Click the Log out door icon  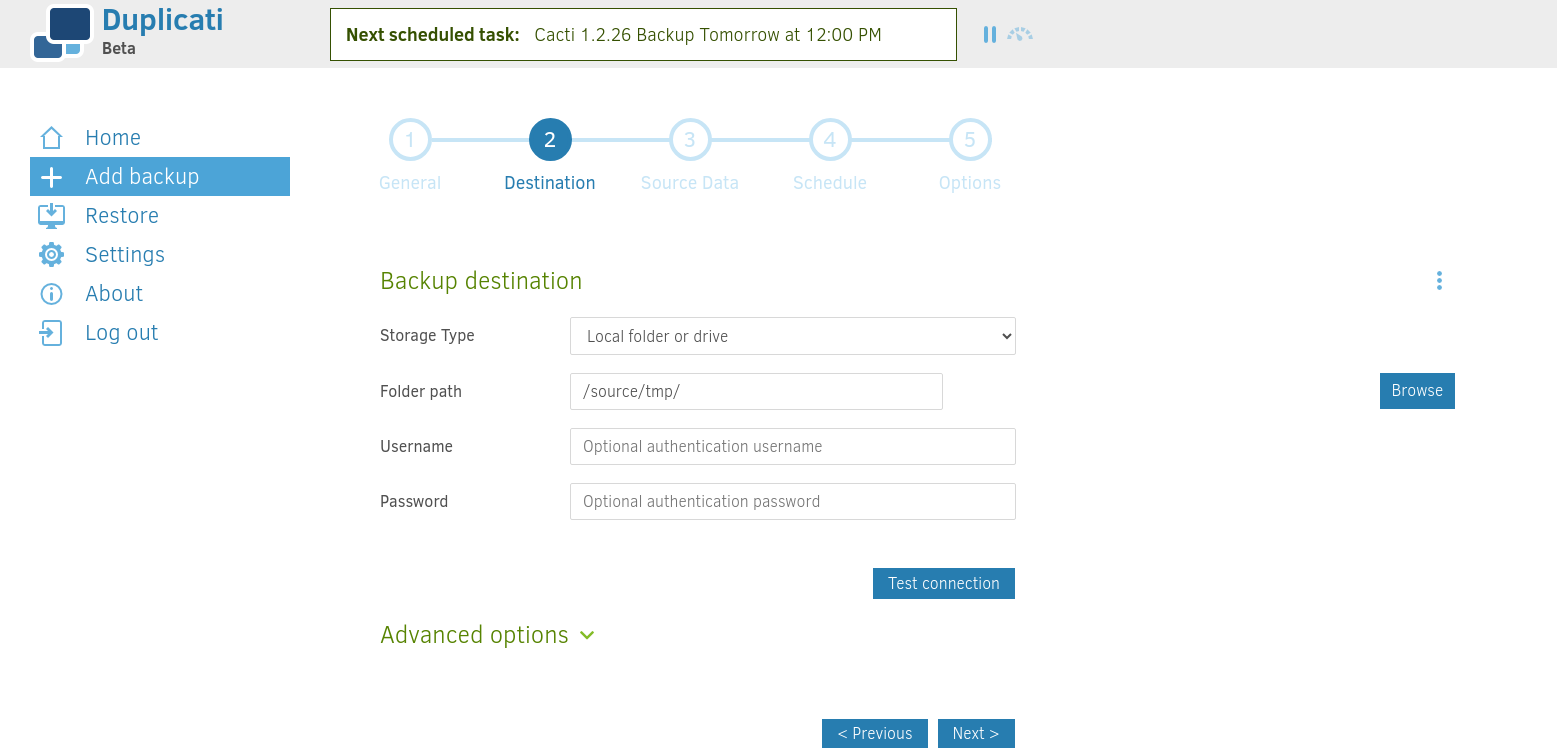point(51,333)
